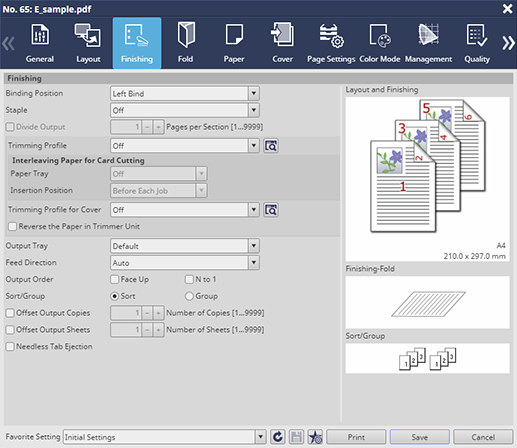The image size is (517, 448).
Task: Click the register favorite star icon
Action: (x=315, y=437)
